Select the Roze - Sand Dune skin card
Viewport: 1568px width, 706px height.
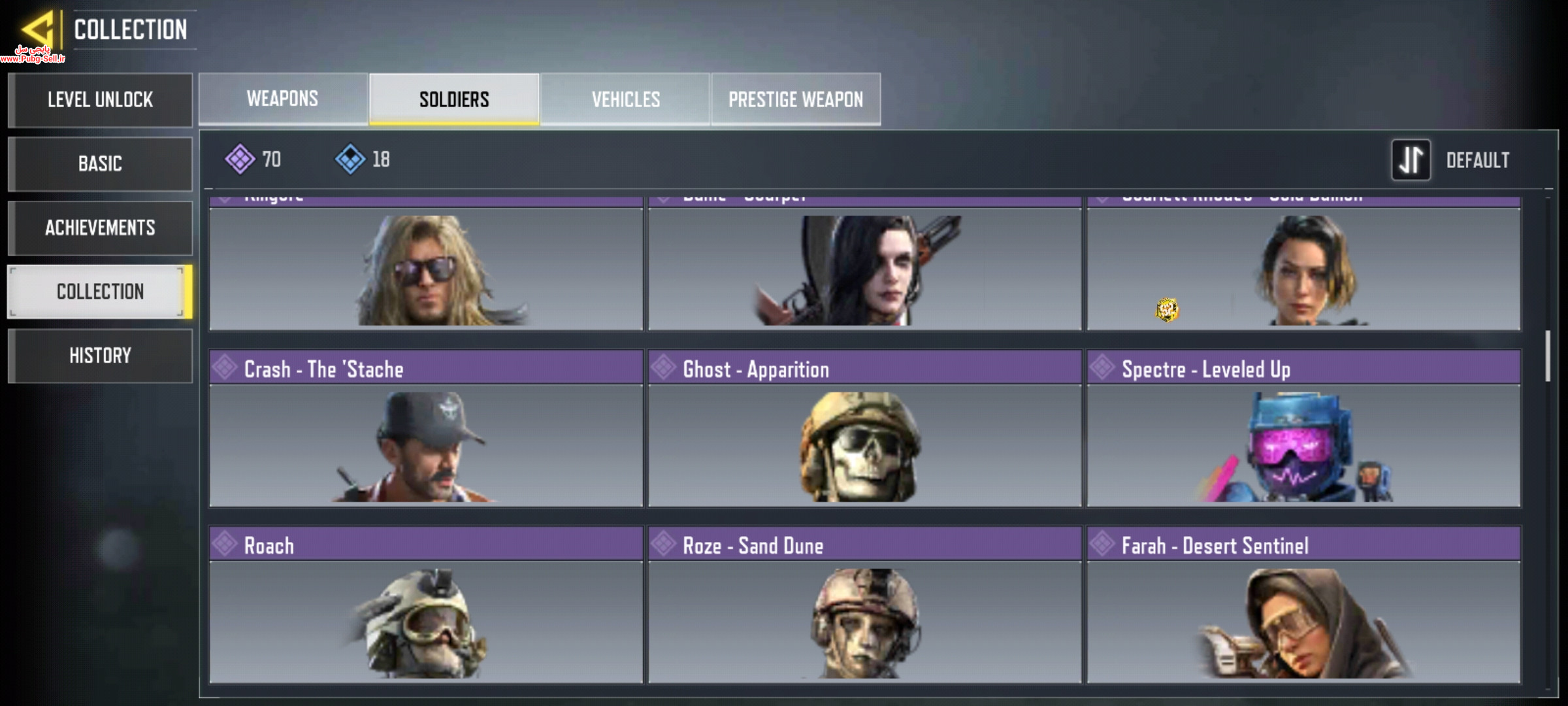point(864,605)
